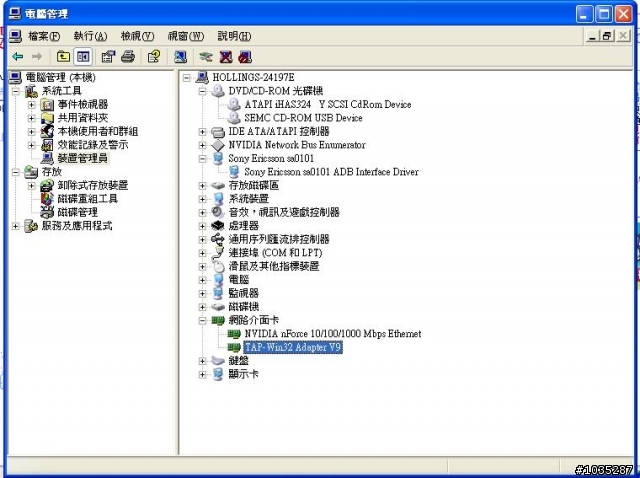
Task: Toggle the Show/Hide console tree icon
Action: point(83,57)
